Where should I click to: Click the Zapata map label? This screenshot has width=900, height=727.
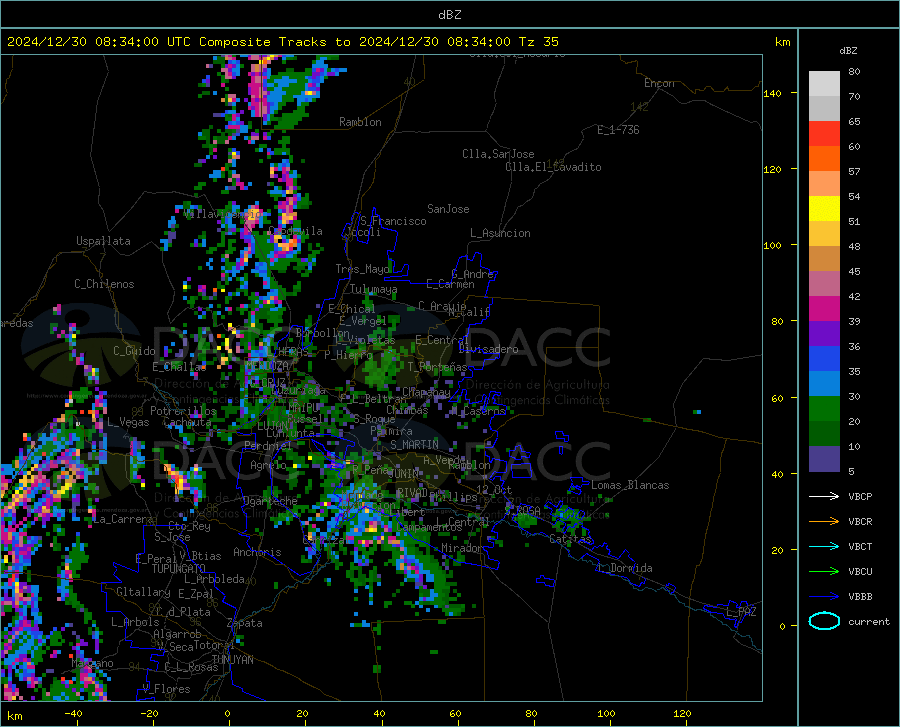[x=245, y=623]
